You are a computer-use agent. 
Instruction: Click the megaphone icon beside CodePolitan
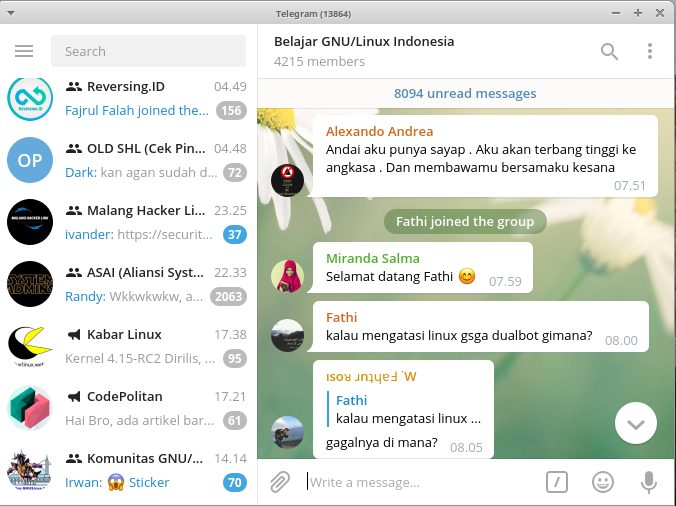(74, 397)
